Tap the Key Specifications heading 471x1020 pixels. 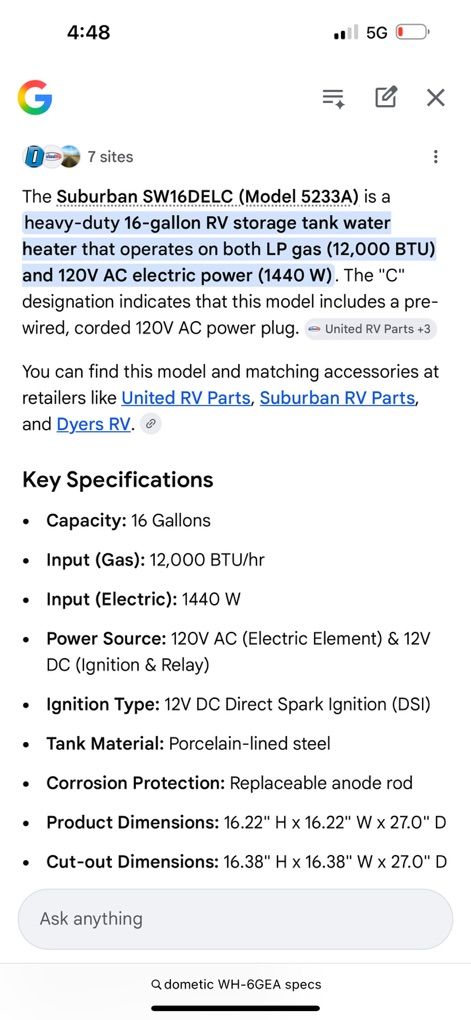[x=118, y=479]
